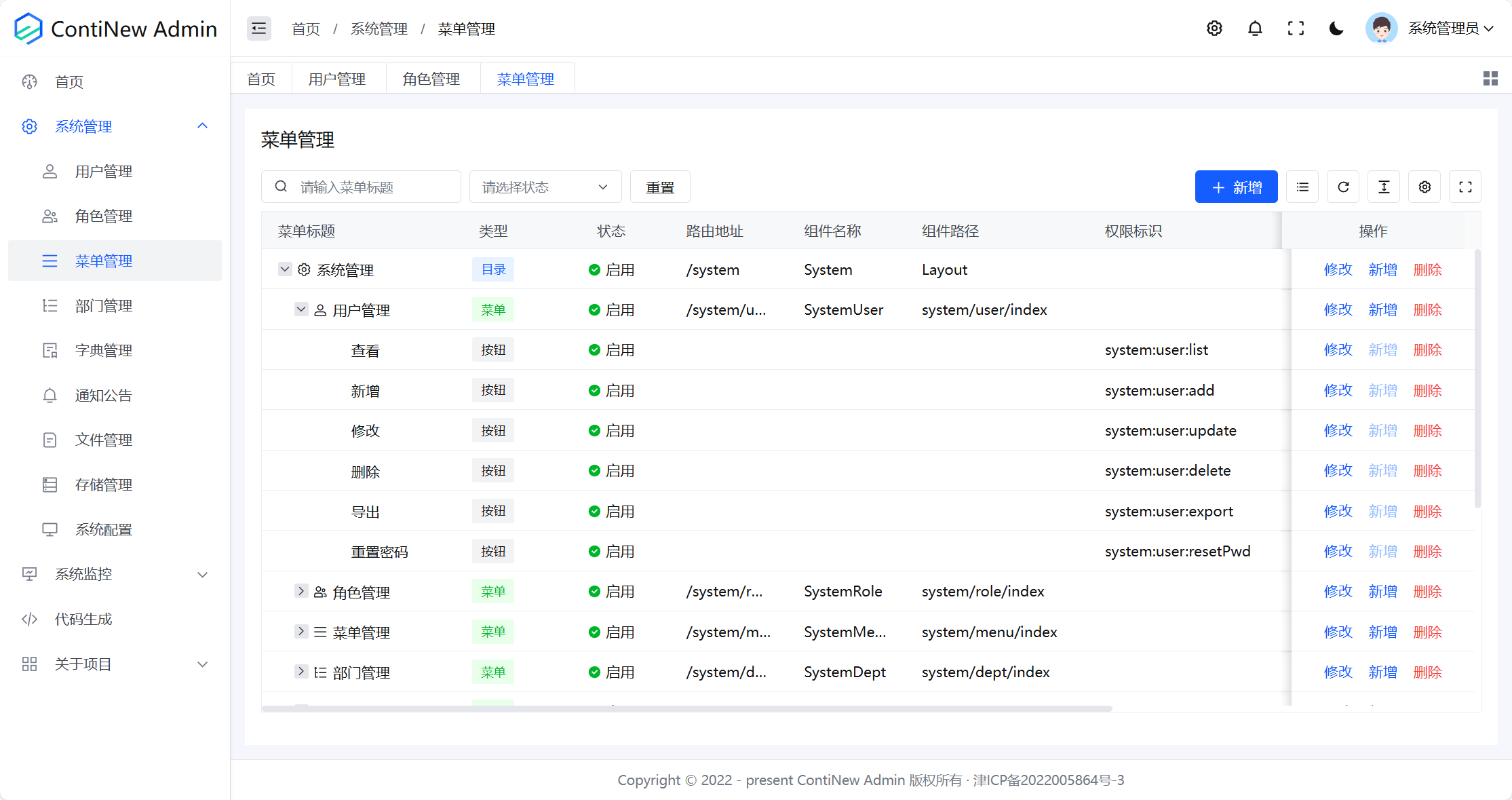This screenshot has height=800, width=1512.
Task: Click the notification bell icon in header
Action: click(x=1255, y=28)
